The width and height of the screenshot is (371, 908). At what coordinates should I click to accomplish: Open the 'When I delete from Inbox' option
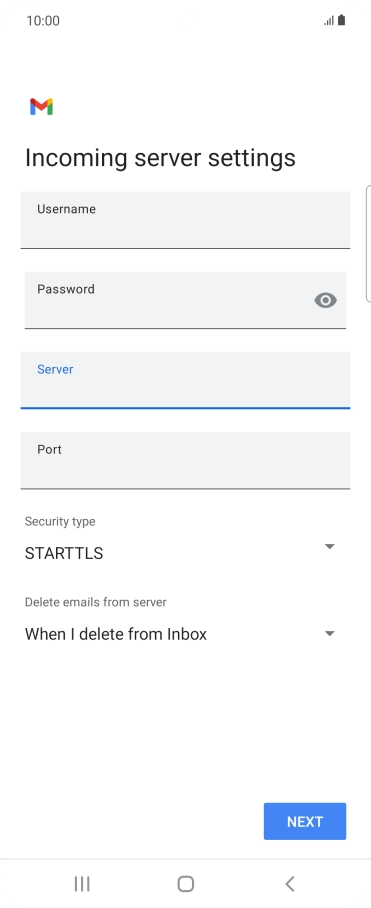coord(116,634)
